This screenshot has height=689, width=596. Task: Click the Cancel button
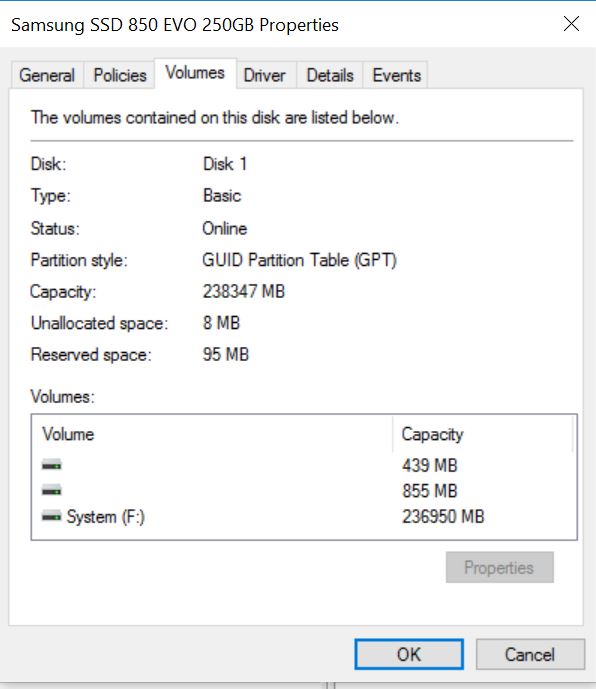pos(530,654)
